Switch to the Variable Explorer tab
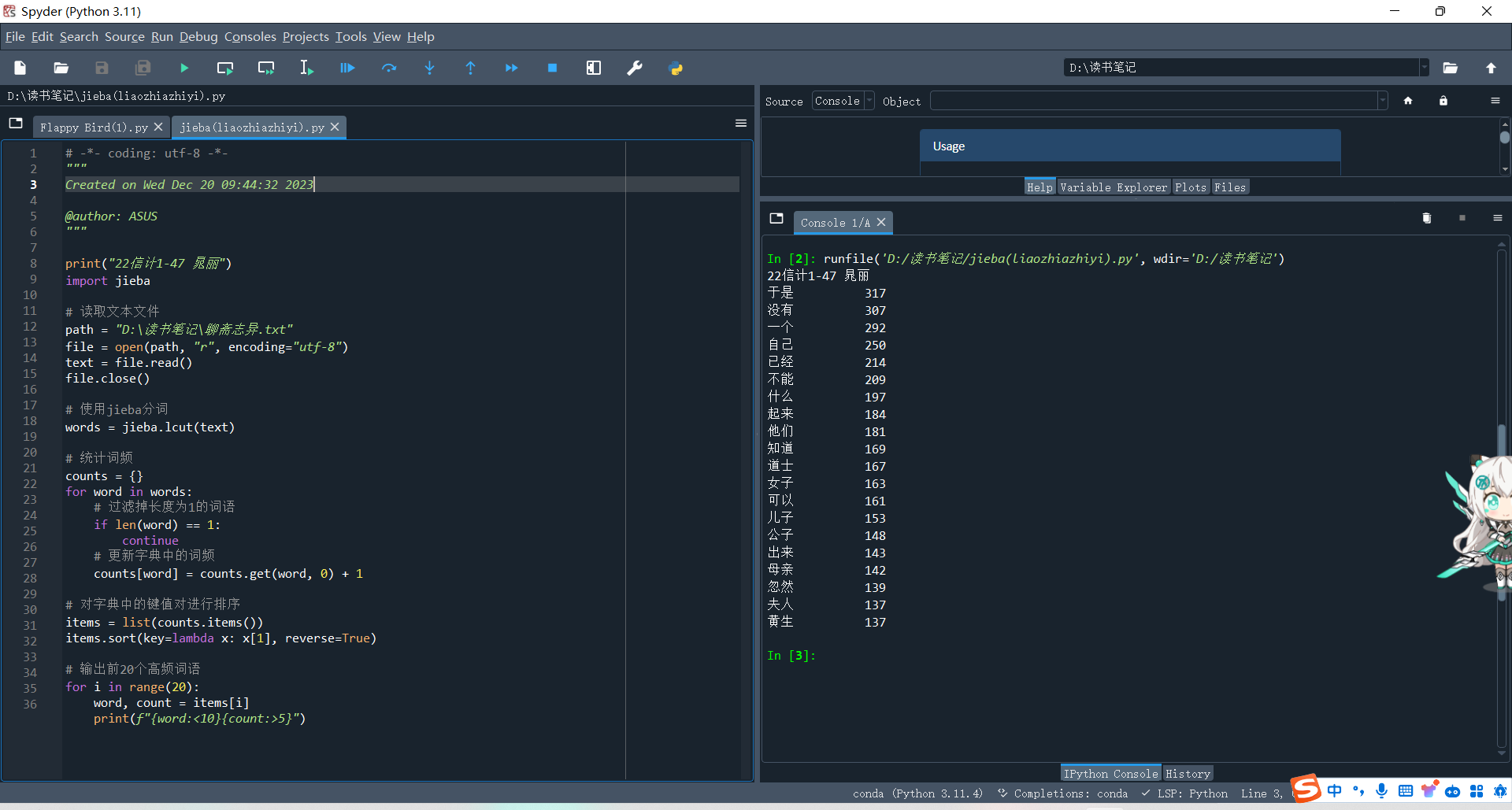 (1114, 187)
